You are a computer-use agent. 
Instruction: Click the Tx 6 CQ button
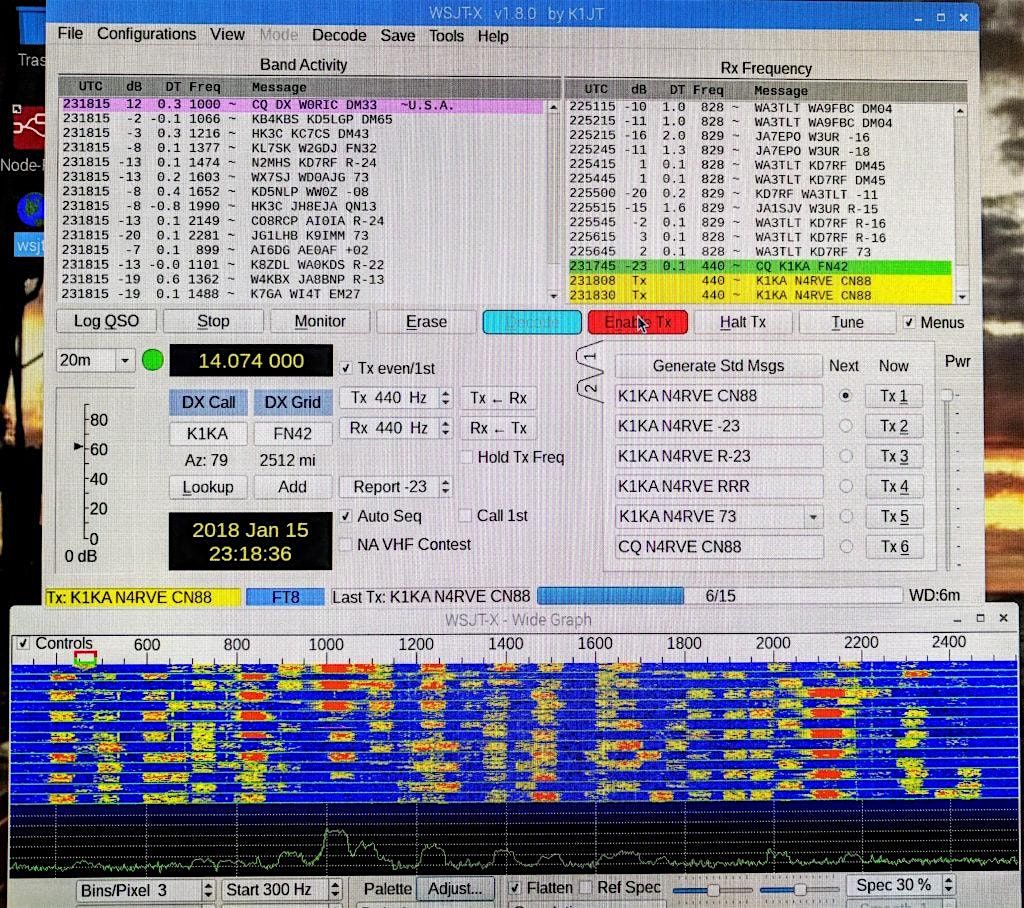[894, 547]
